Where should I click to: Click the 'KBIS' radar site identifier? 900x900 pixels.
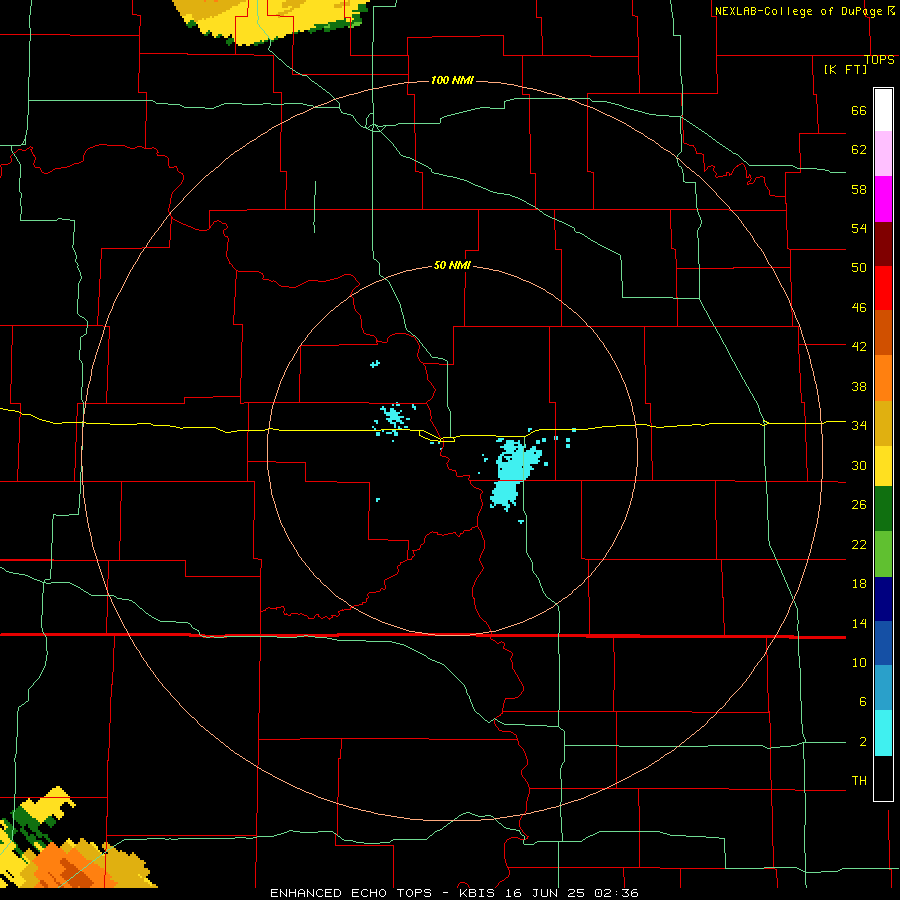[478, 893]
